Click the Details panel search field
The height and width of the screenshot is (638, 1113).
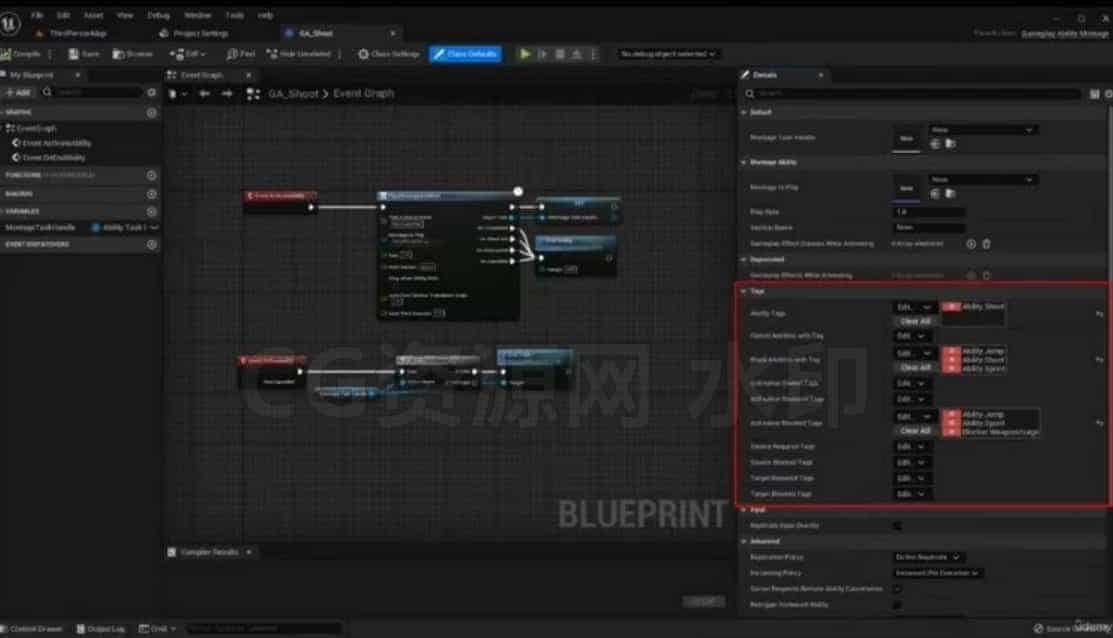coord(914,94)
